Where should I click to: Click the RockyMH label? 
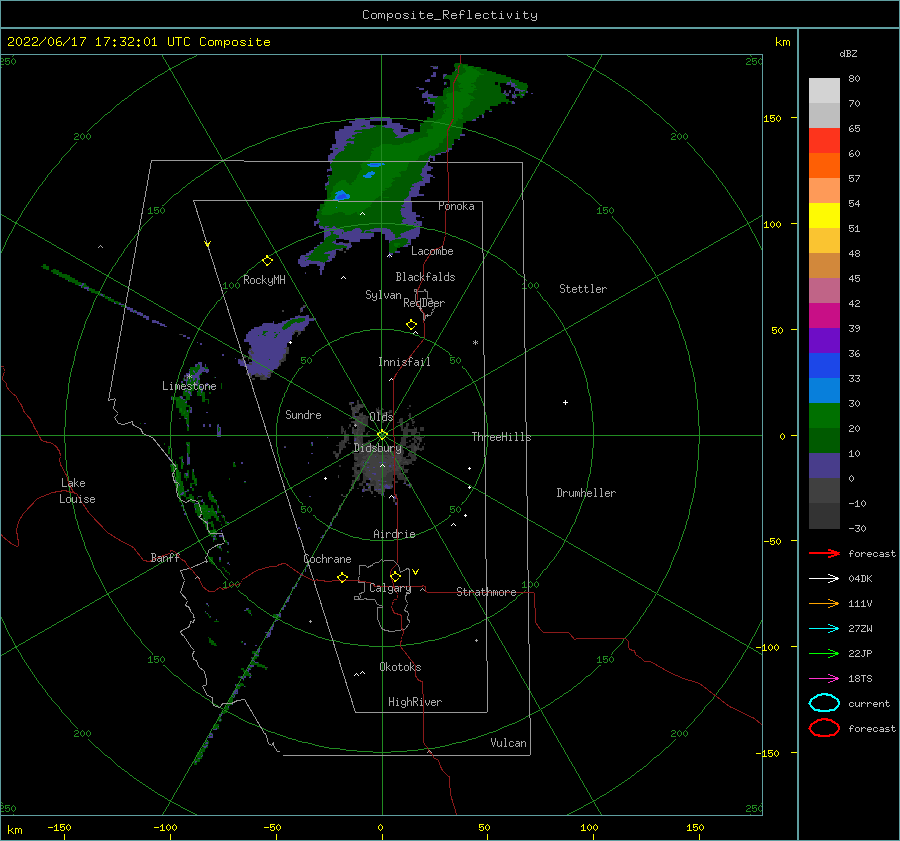264,280
